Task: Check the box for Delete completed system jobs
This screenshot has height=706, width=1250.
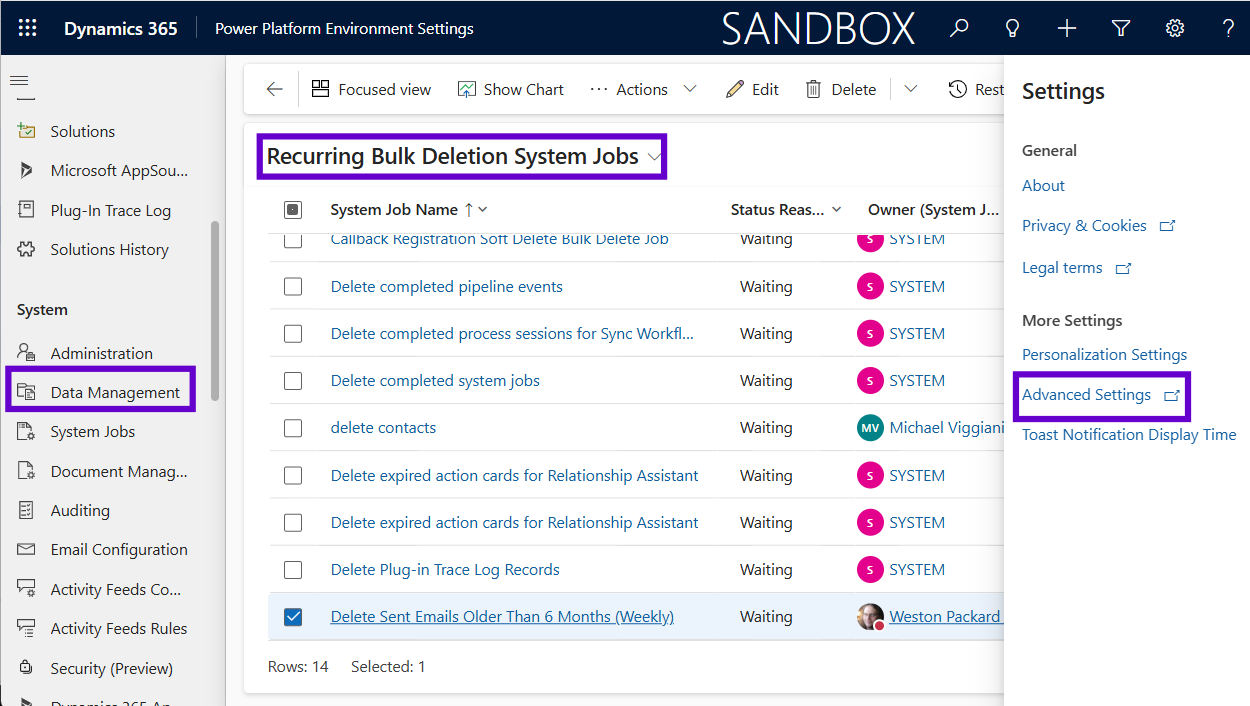Action: [x=293, y=380]
